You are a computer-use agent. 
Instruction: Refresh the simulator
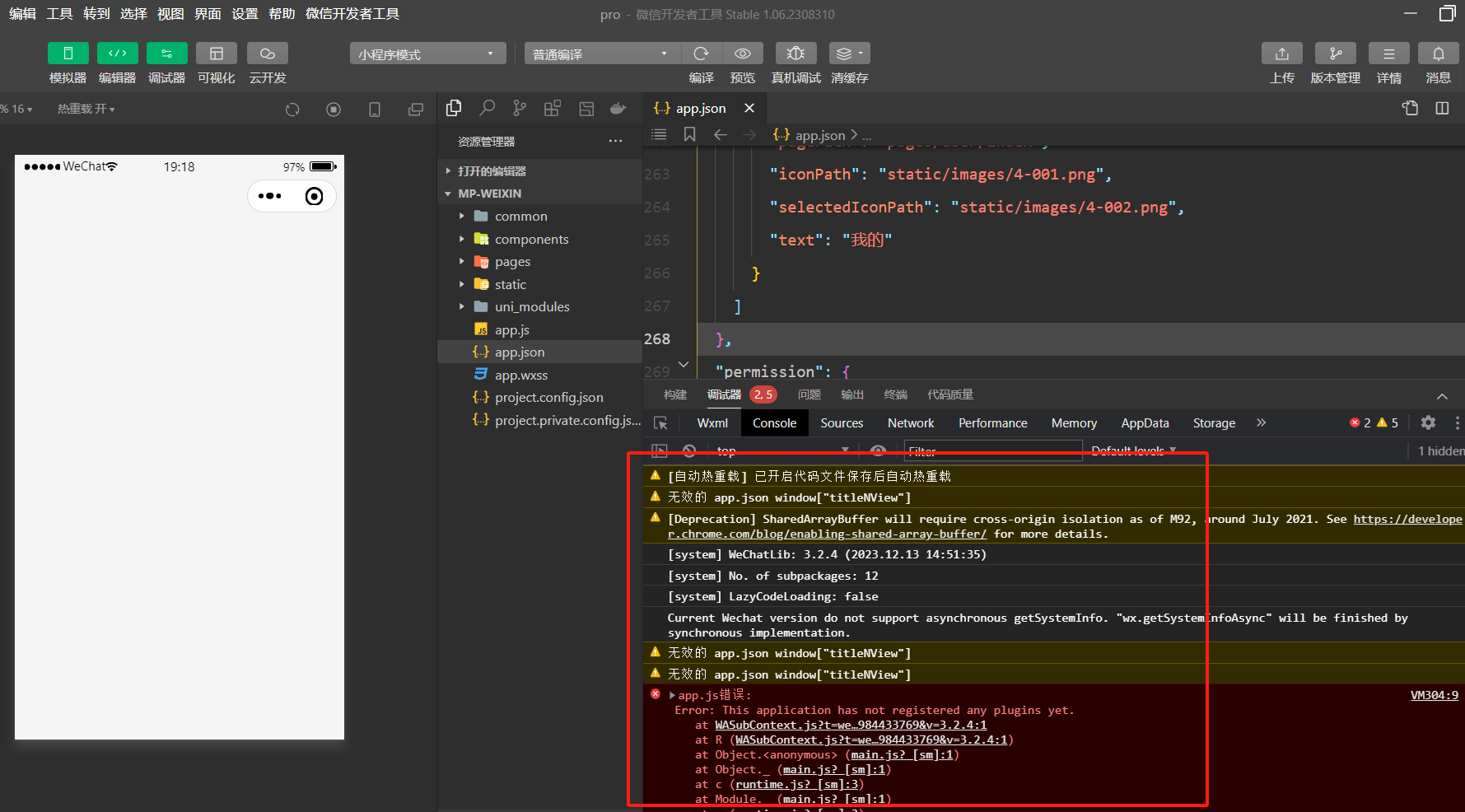tap(292, 110)
